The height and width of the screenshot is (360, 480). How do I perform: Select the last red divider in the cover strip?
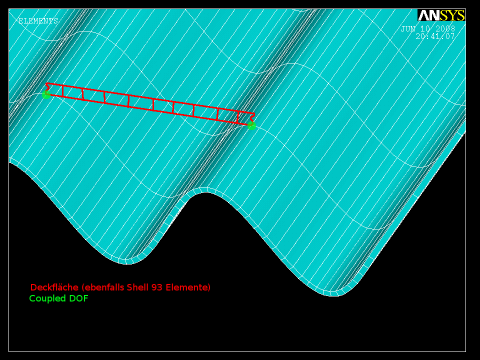(x=238, y=117)
